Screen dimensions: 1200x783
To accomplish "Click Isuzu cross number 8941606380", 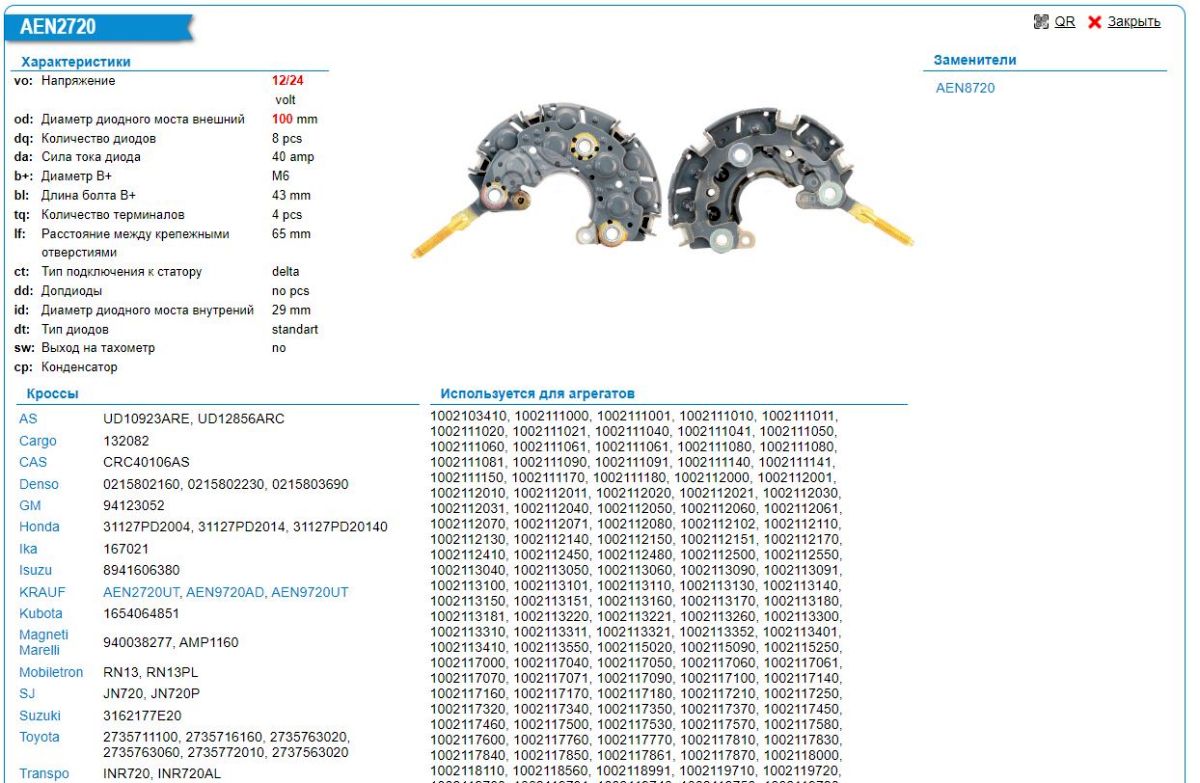I will (141, 570).
